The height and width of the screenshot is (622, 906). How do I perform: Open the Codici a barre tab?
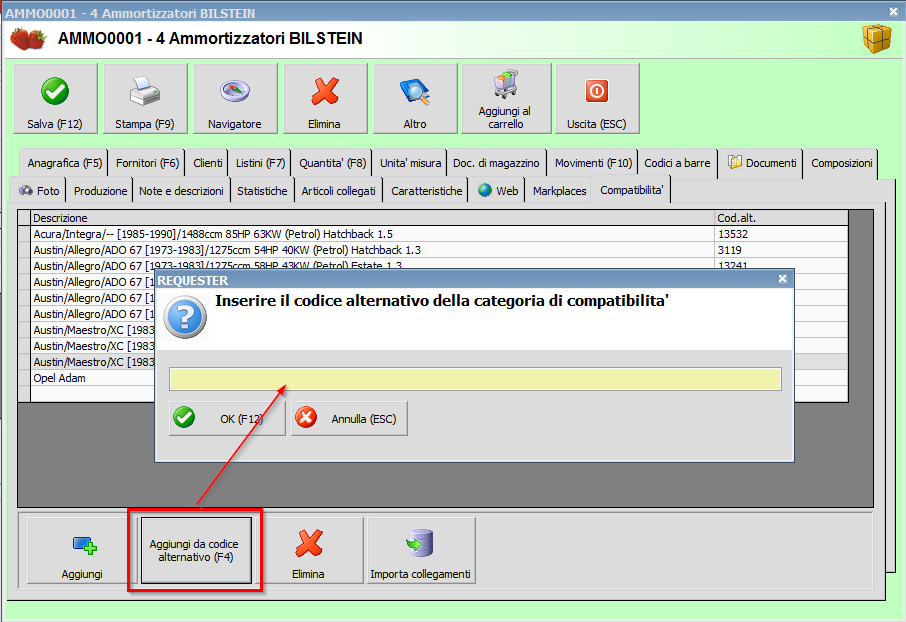click(x=677, y=163)
